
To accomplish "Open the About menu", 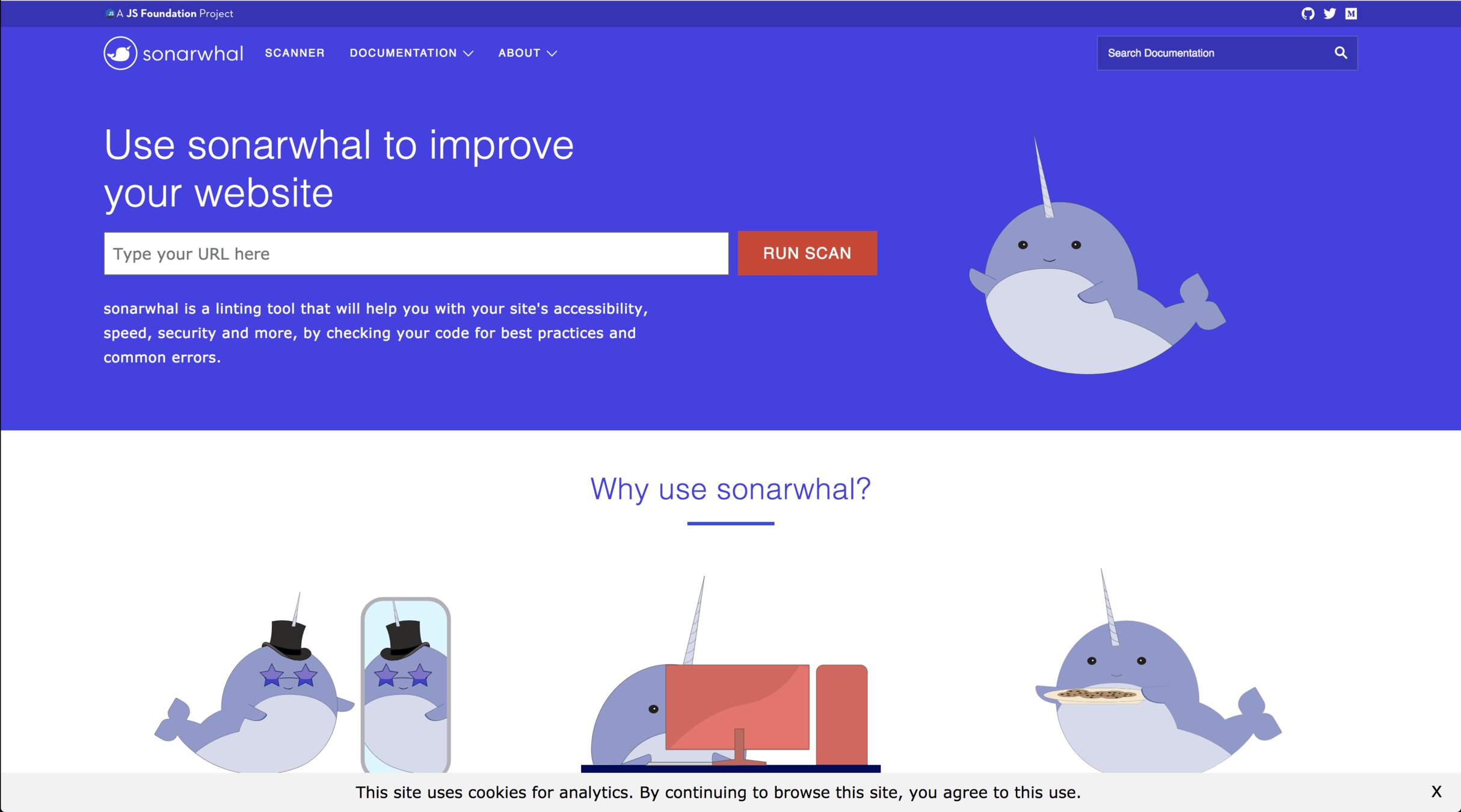I will (x=519, y=53).
